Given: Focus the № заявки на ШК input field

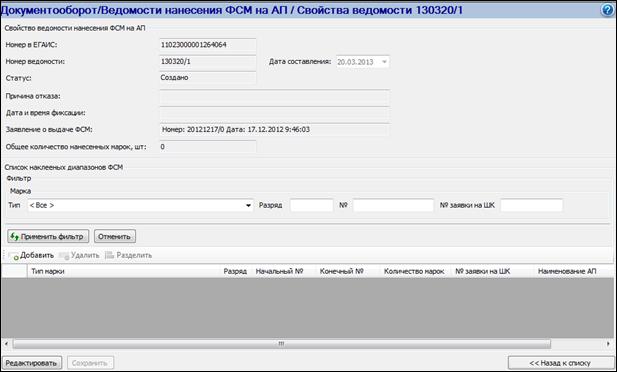Looking at the screenshot, I should (x=531, y=205).
